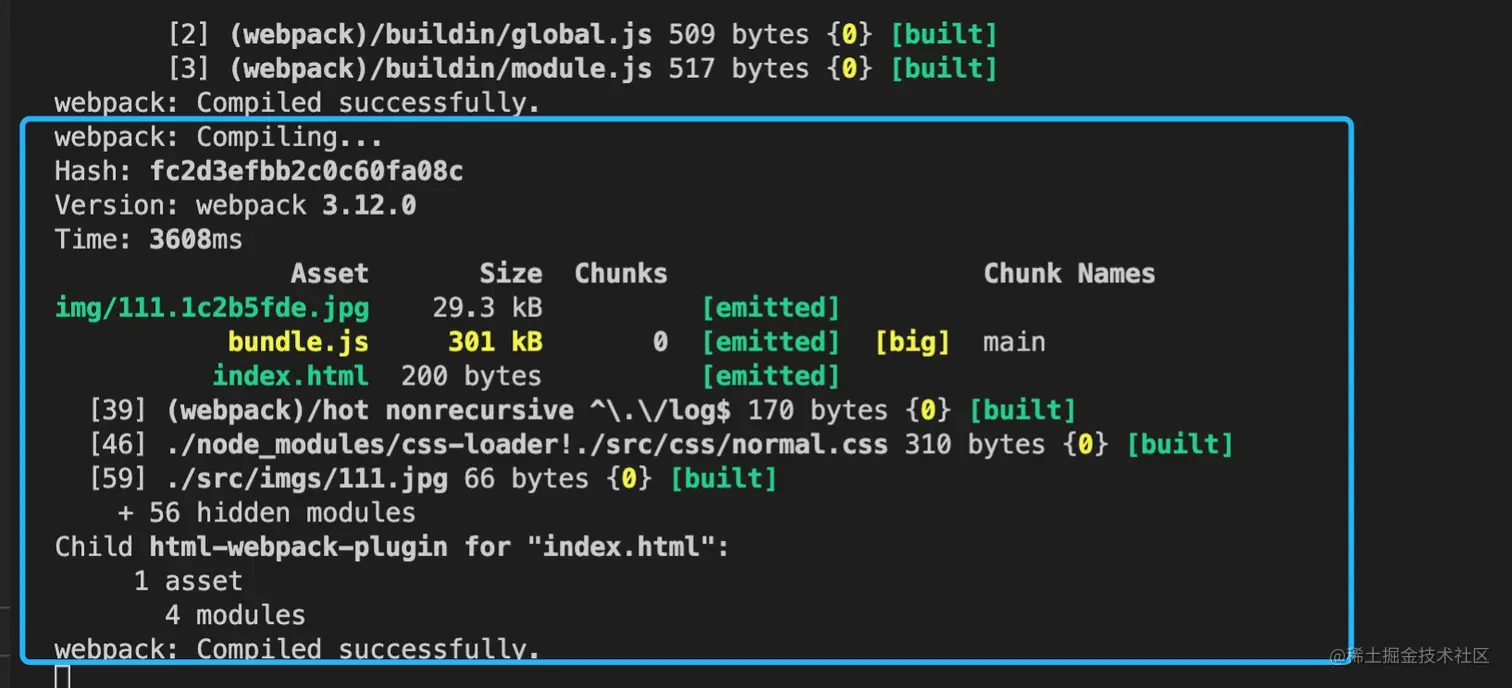
Task: Select the bundle.js asset name
Action: click(x=298, y=342)
